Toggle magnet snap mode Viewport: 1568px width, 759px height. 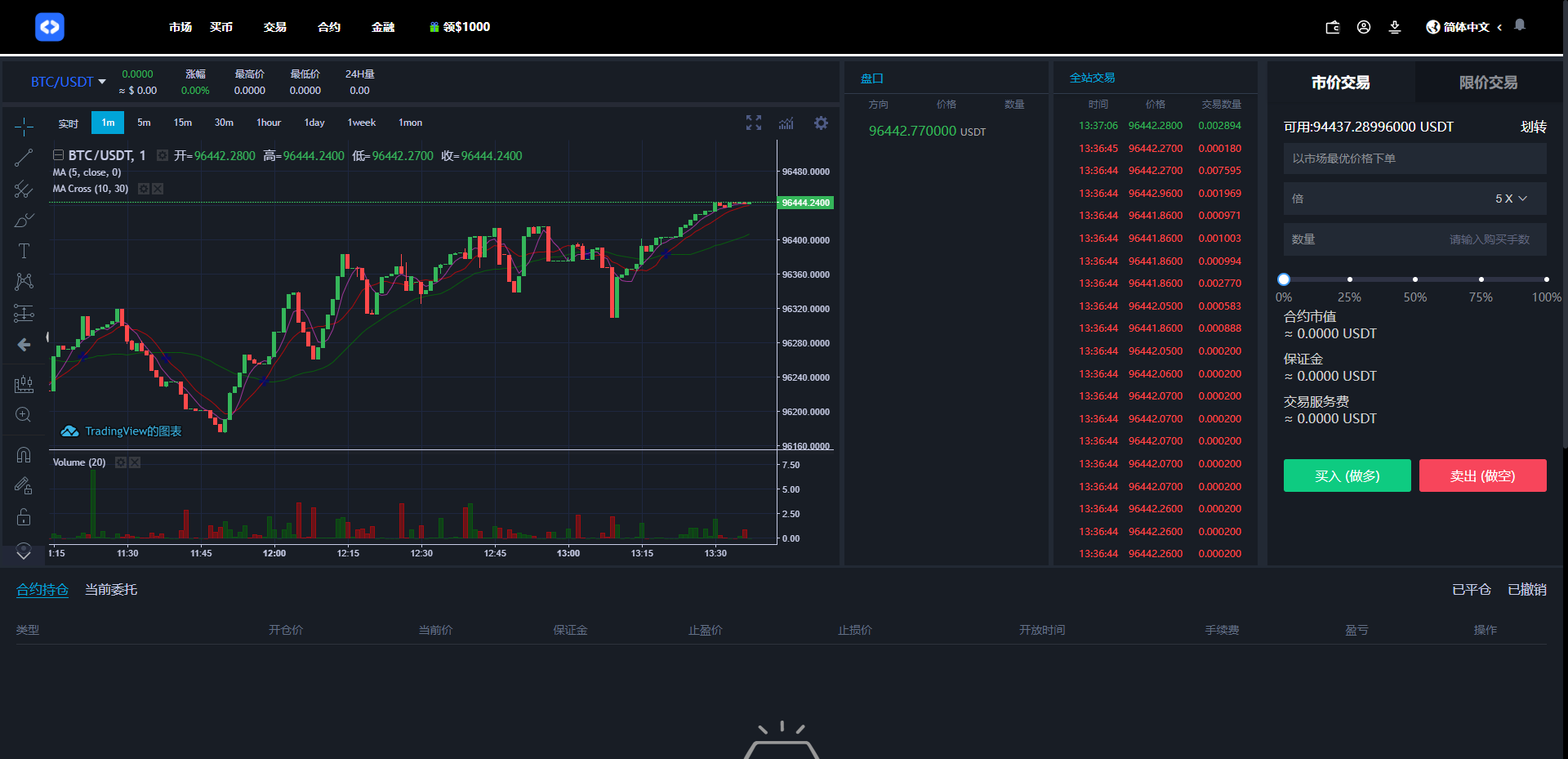click(24, 454)
